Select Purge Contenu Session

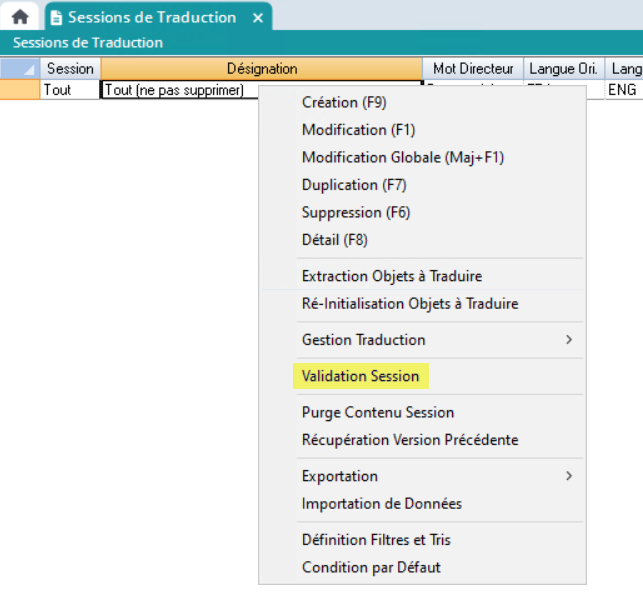[378, 412]
